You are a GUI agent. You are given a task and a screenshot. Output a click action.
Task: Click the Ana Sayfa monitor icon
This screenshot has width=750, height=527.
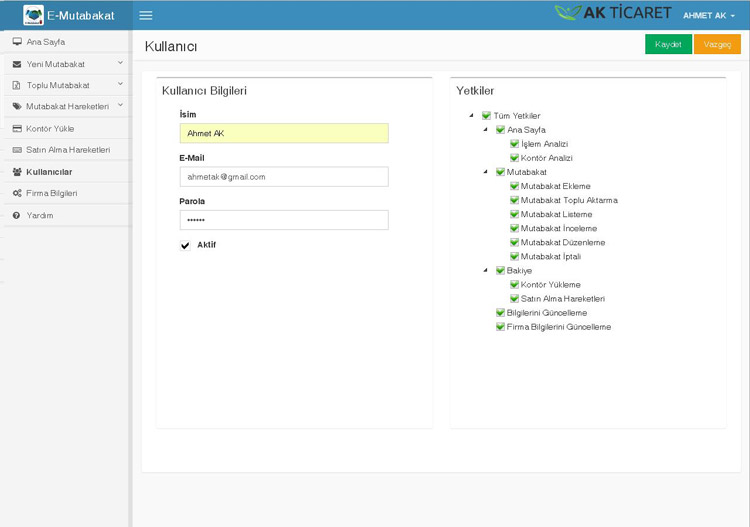coord(17,42)
